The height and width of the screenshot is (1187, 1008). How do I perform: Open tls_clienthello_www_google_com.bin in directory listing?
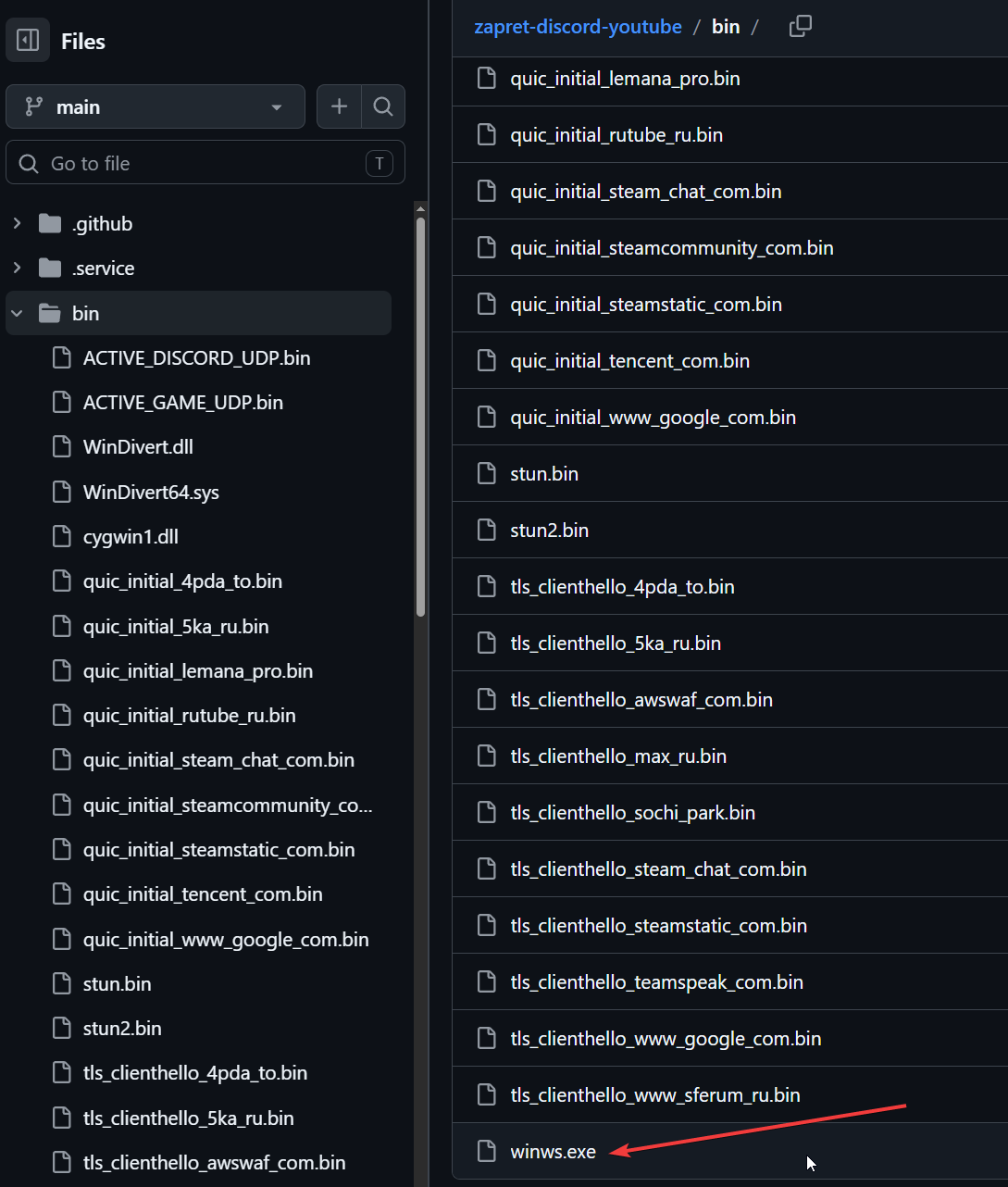666,1038
